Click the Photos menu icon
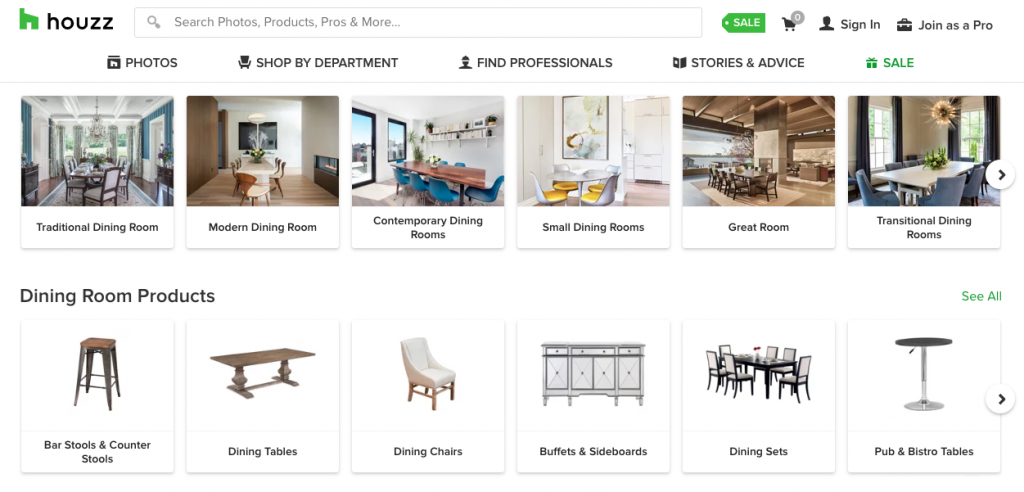This screenshot has height=492, width=1024. tap(114, 63)
